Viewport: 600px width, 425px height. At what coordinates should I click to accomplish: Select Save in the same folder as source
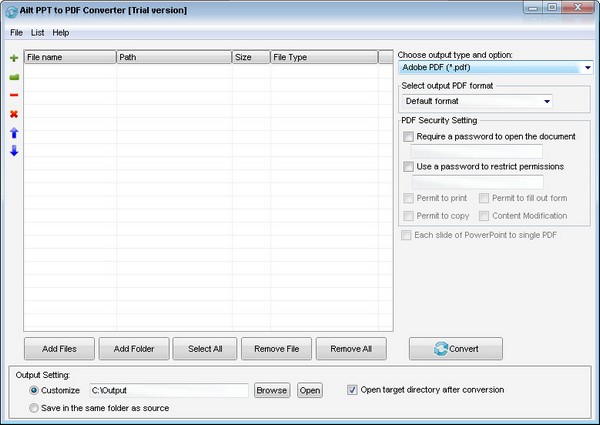pos(34,408)
